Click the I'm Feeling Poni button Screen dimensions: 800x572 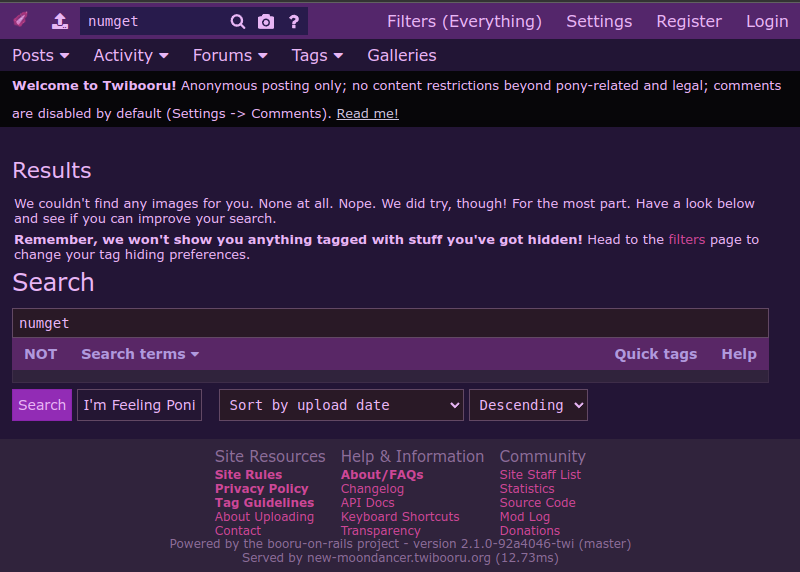click(x=139, y=405)
